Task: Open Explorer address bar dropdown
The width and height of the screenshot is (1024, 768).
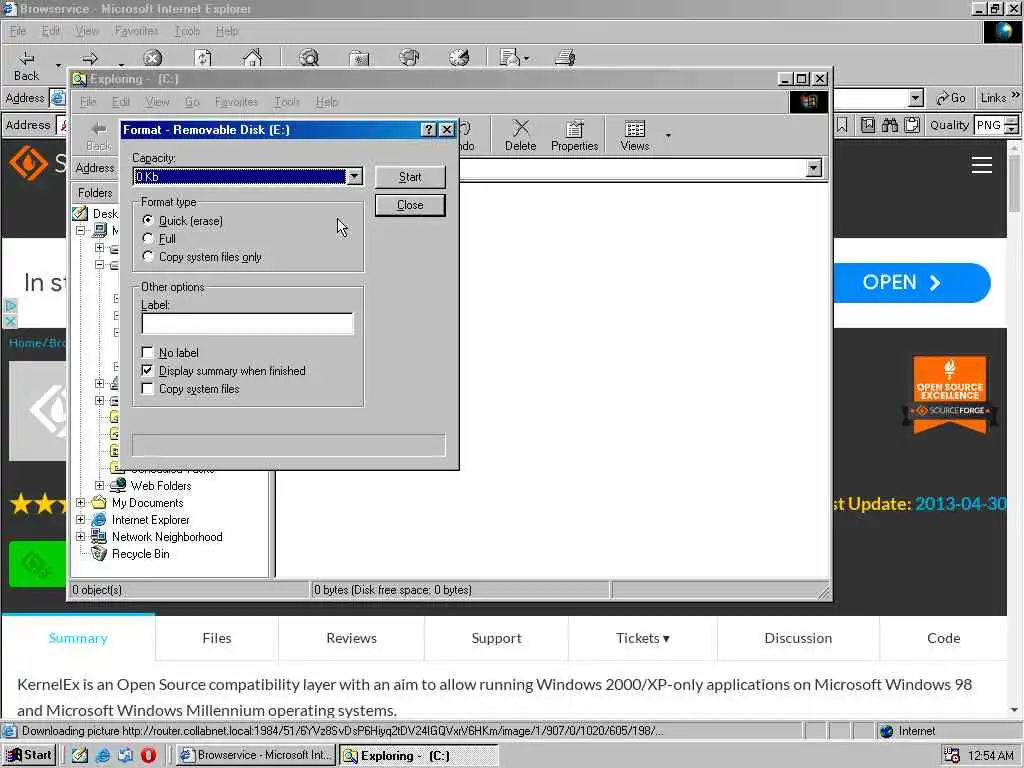Action: (813, 168)
